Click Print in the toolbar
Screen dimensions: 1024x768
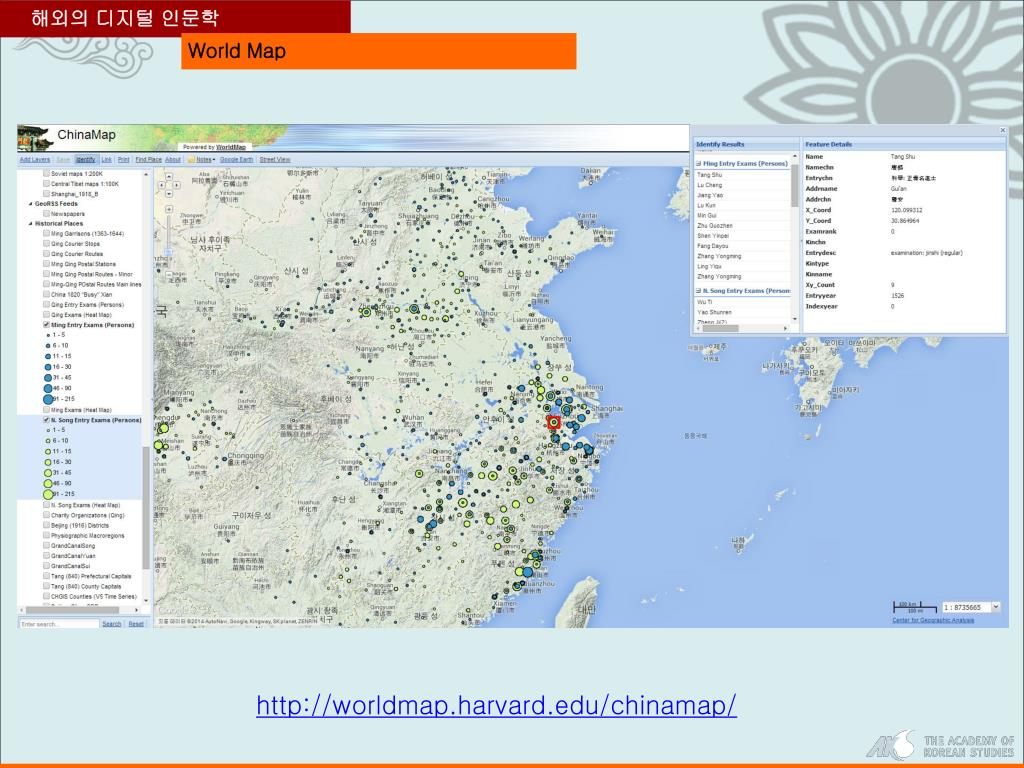pyautogui.click(x=123, y=159)
